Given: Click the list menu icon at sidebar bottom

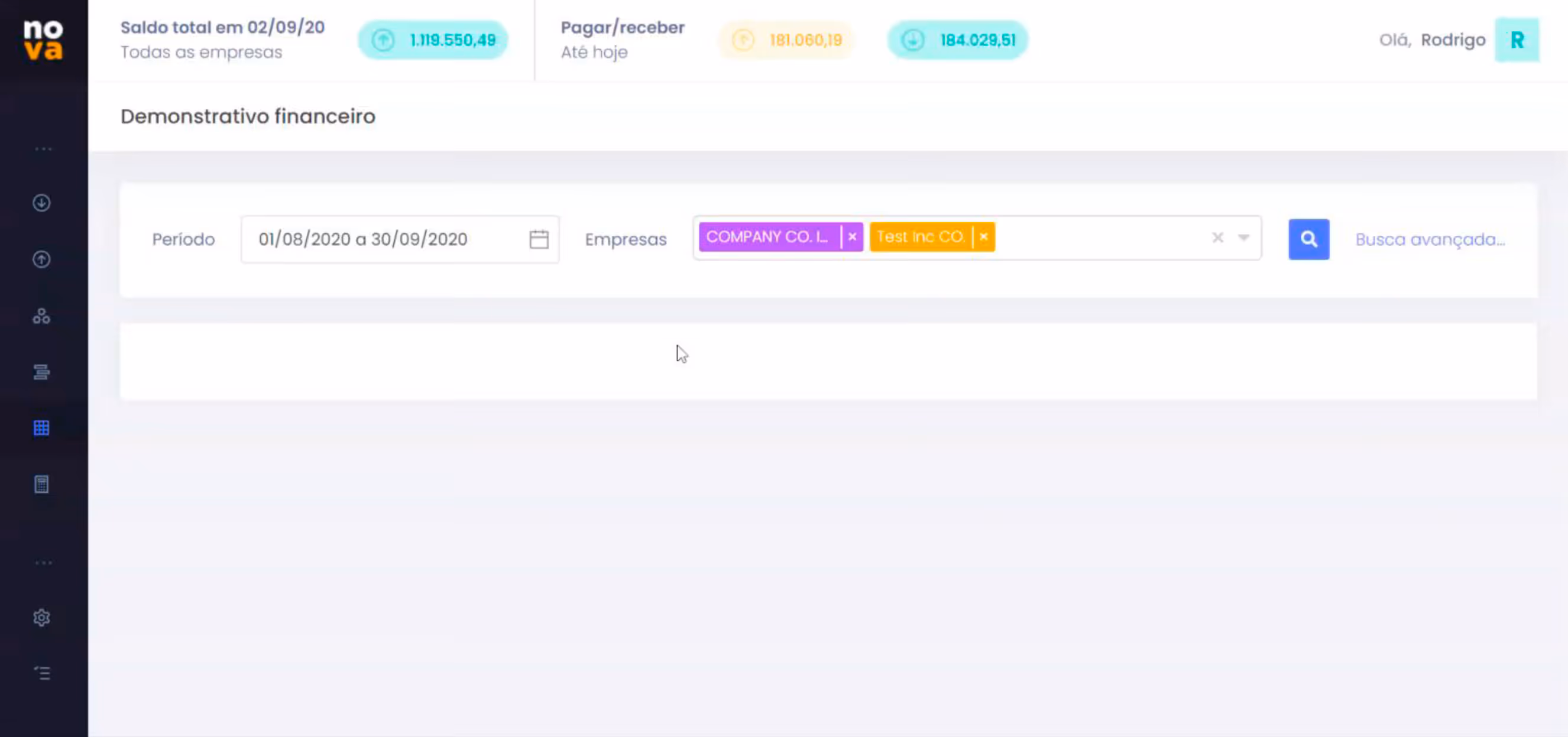Looking at the screenshot, I should (41, 673).
